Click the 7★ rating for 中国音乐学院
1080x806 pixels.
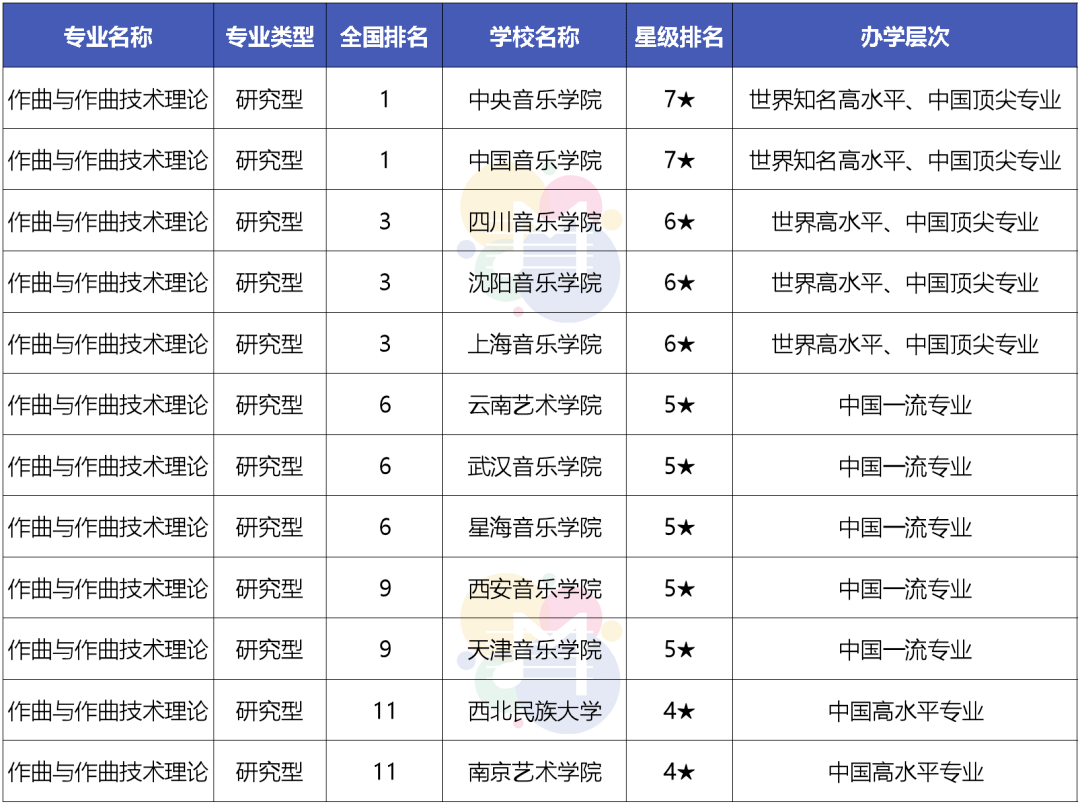pyautogui.click(x=679, y=161)
